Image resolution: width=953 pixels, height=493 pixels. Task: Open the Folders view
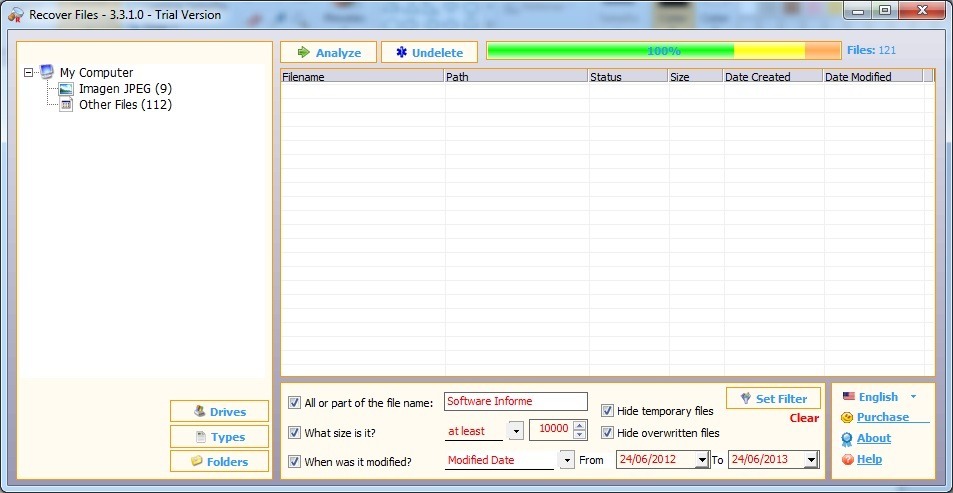[x=219, y=461]
